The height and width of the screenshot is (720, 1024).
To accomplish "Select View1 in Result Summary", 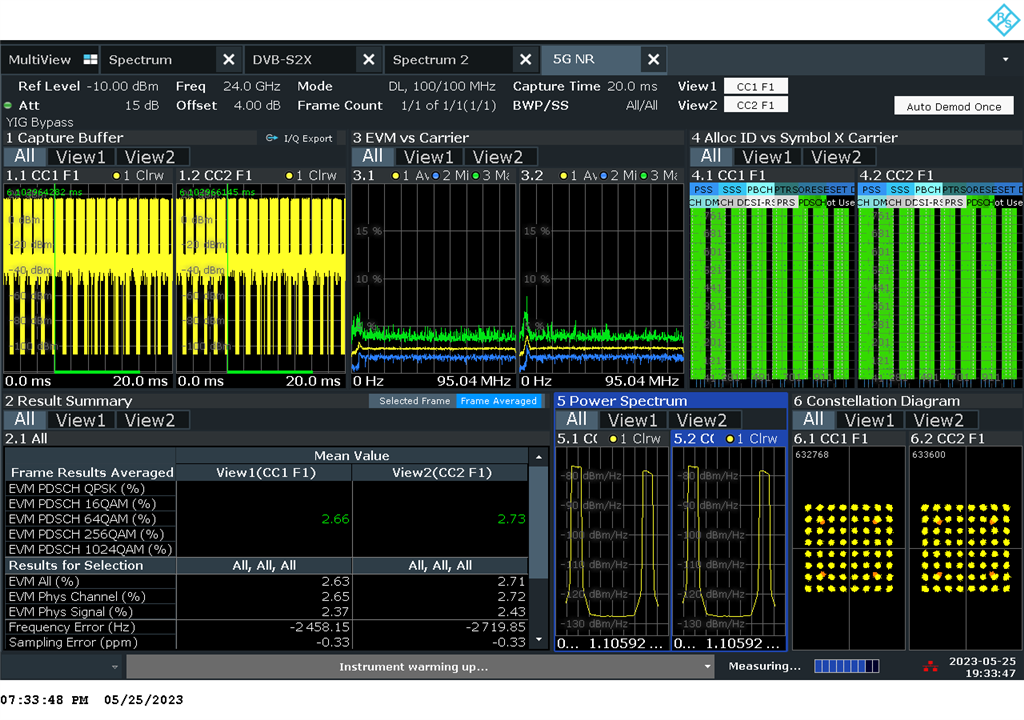I will [80, 420].
